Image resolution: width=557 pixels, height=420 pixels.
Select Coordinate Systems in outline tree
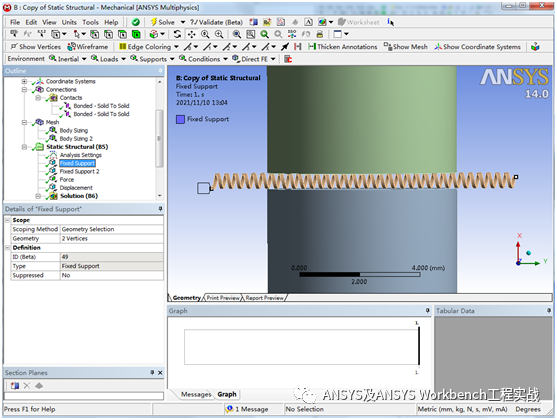coord(71,81)
